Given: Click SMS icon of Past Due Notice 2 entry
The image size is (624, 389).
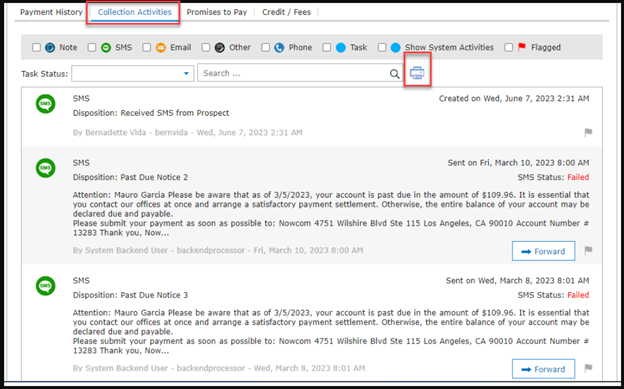Looking at the screenshot, I should click(45, 168).
